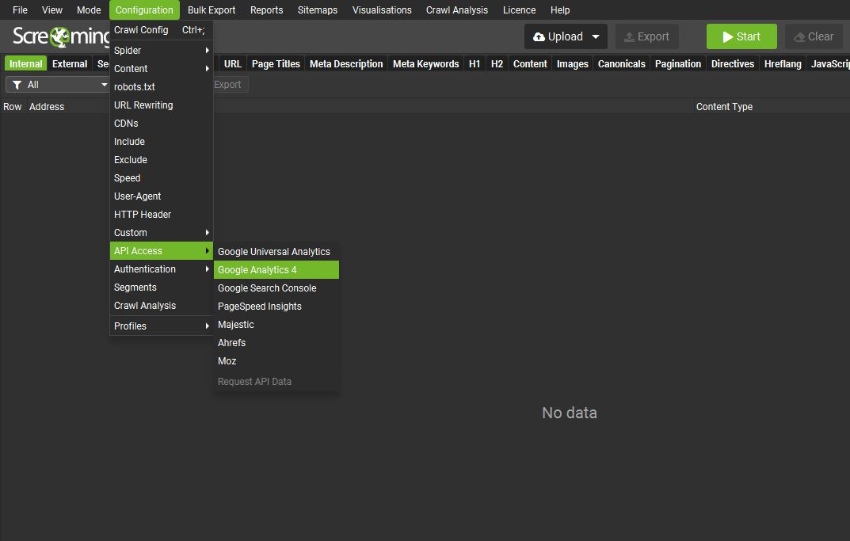Expand the Spider submenu
This screenshot has height=541, width=850.
[161, 50]
